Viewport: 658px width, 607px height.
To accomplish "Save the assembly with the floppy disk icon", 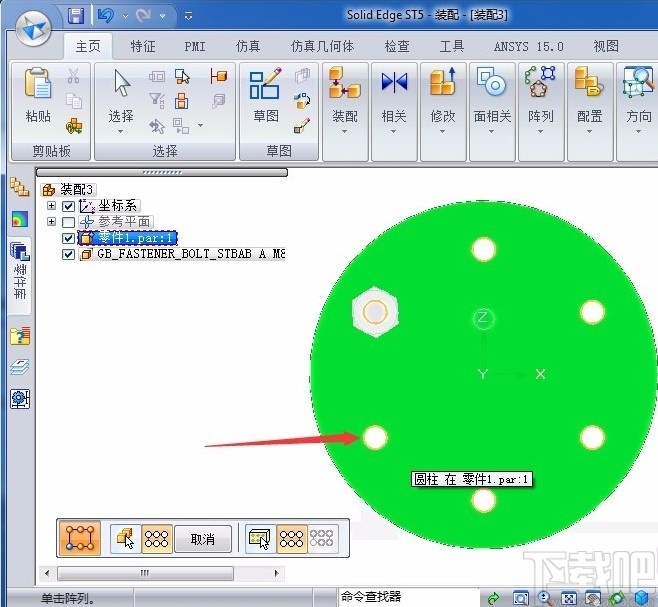I will [x=76, y=16].
